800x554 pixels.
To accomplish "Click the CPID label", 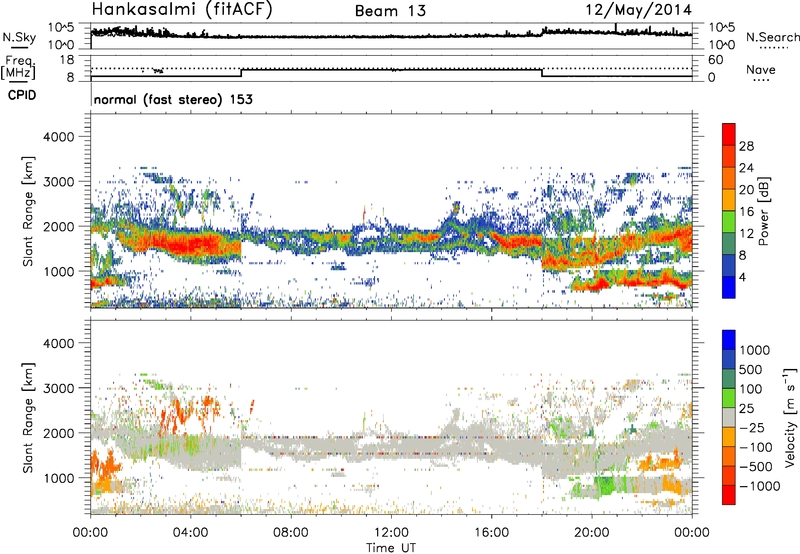I will [22, 95].
